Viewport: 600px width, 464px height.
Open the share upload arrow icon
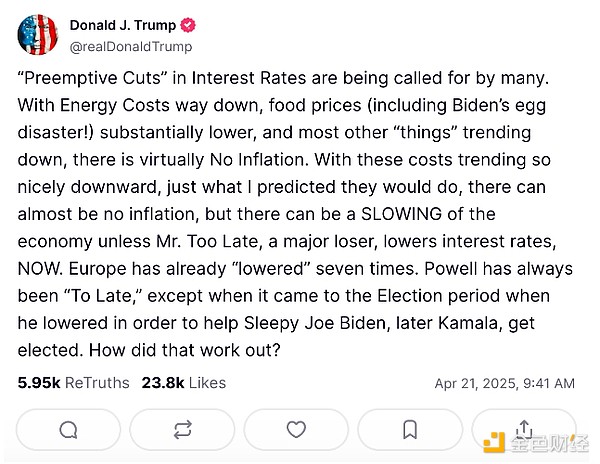(x=522, y=428)
